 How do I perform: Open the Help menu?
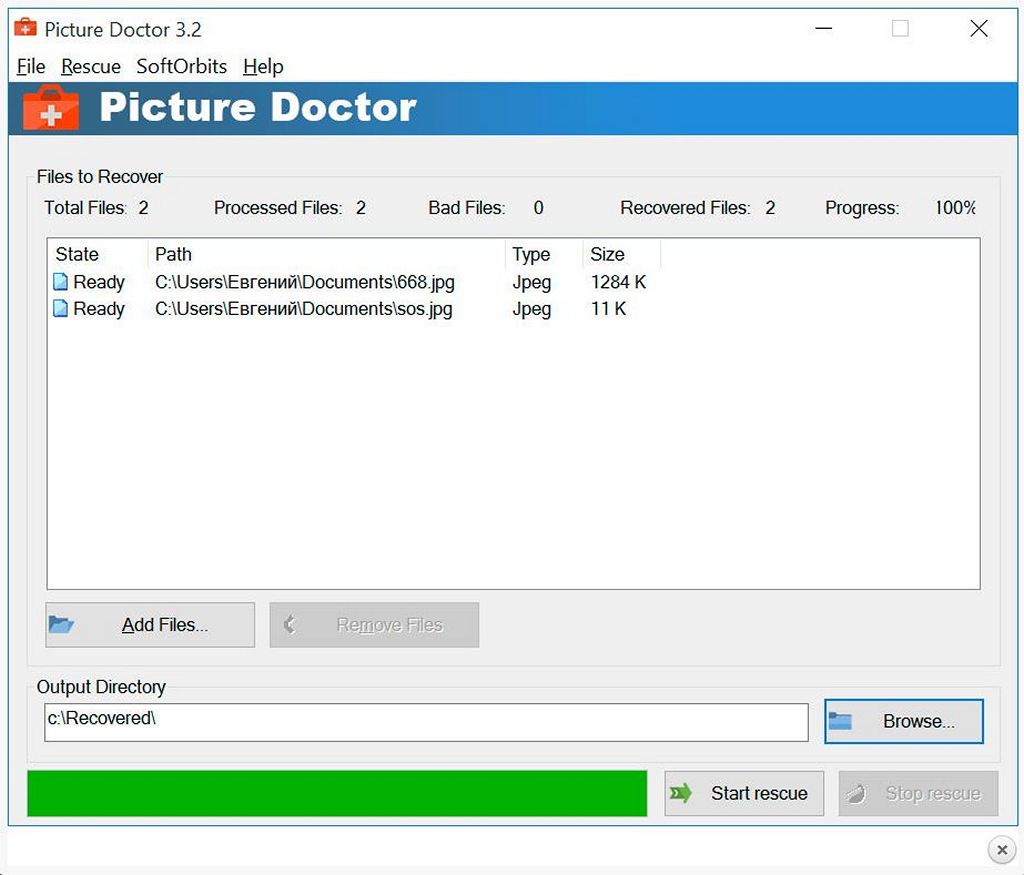(263, 66)
